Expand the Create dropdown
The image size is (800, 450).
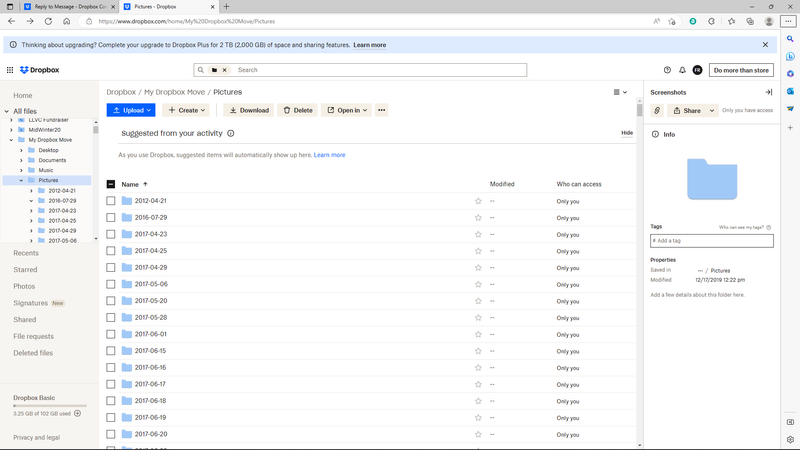click(x=186, y=110)
